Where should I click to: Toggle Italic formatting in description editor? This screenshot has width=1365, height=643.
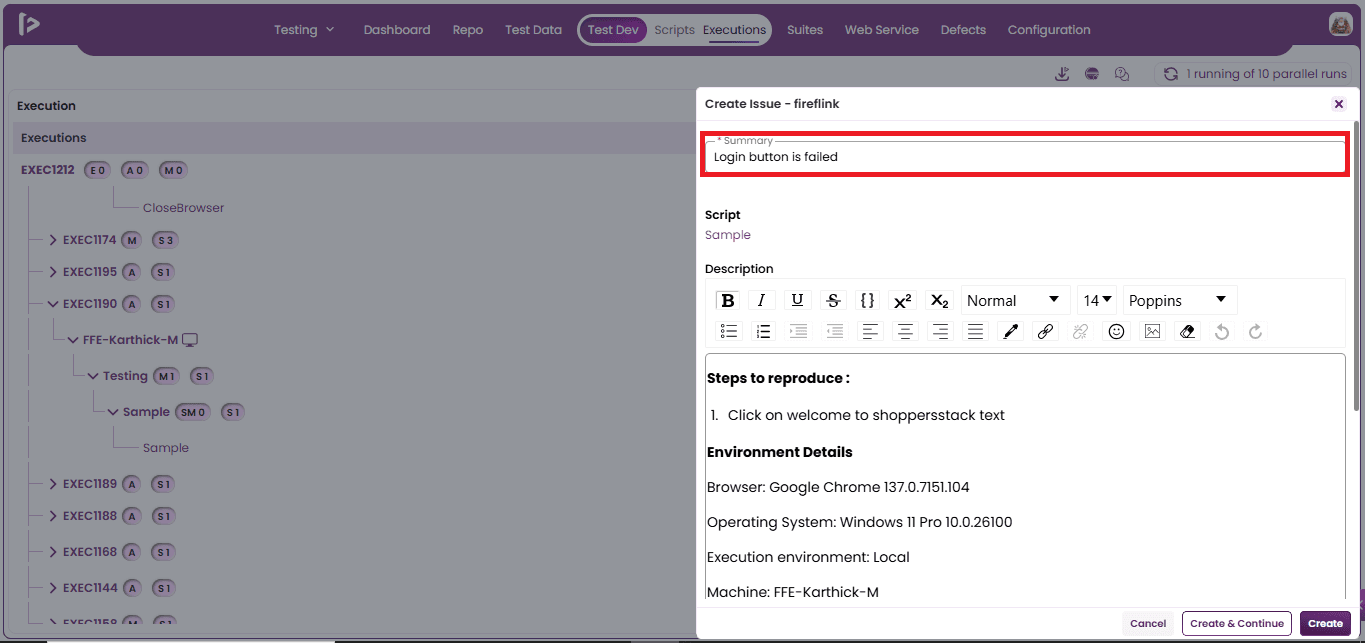[x=762, y=300]
